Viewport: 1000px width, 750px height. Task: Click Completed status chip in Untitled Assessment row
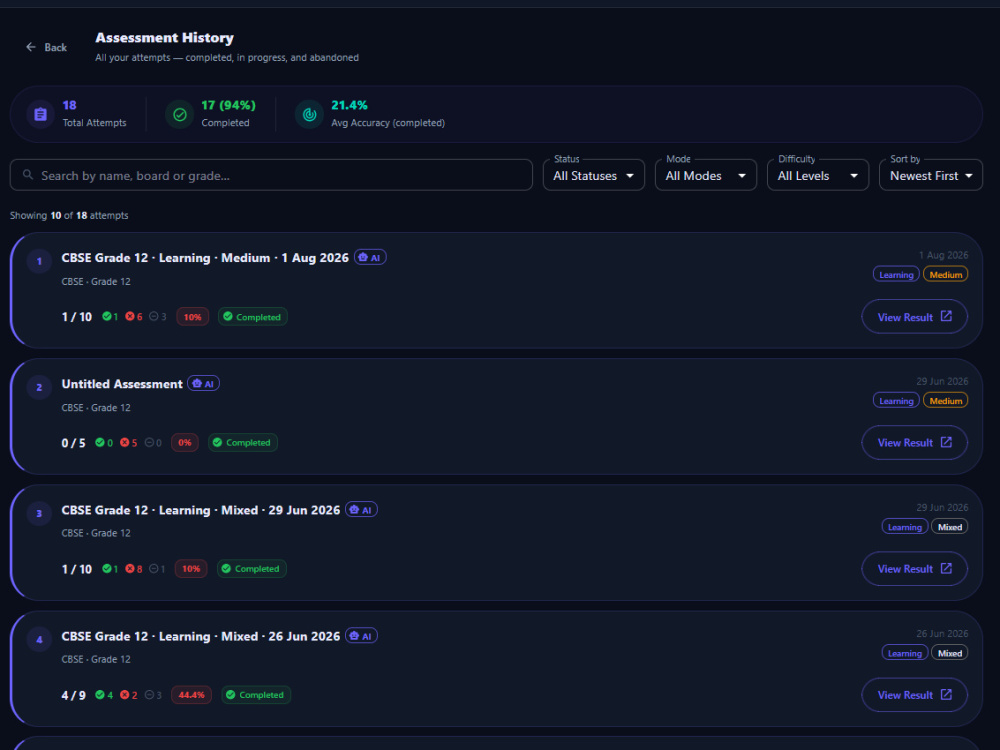point(243,443)
